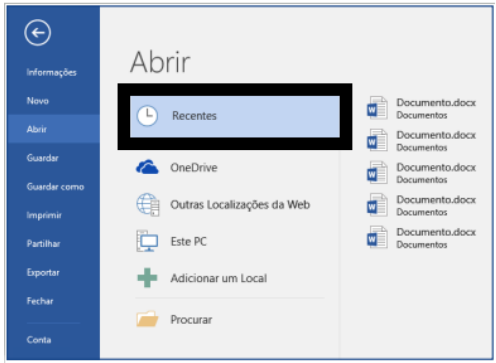Select Exportar in the sidebar
This screenshot has width=496, height=363.
tap(43, 272)
